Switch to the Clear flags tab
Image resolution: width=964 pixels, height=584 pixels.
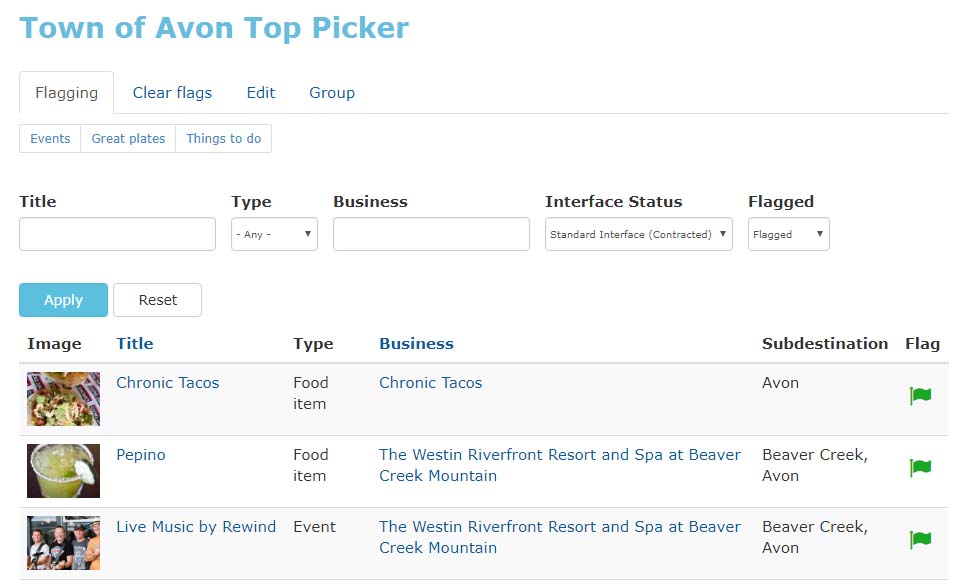click(172, 93)
